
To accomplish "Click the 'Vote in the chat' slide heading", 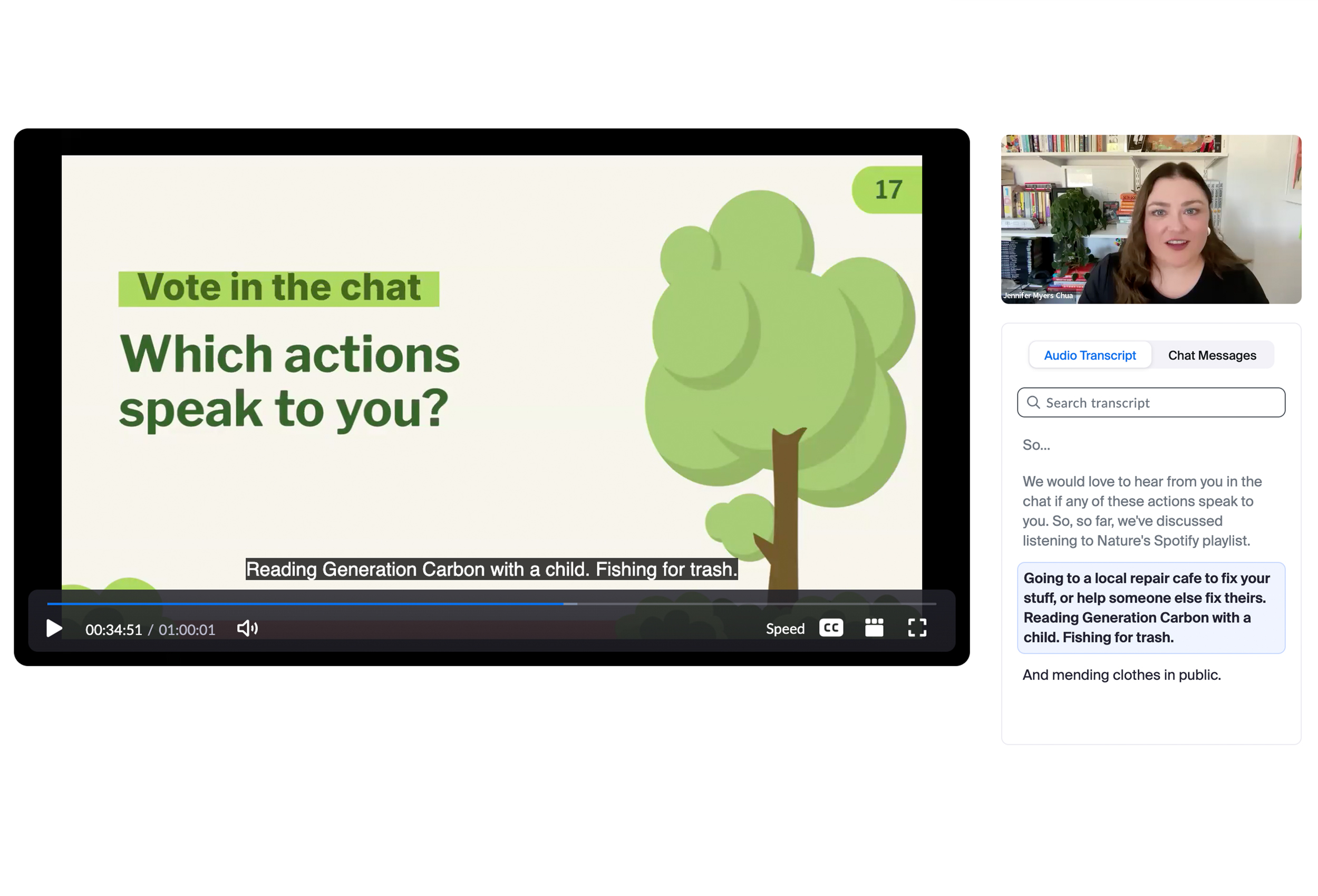I will 278,288.
